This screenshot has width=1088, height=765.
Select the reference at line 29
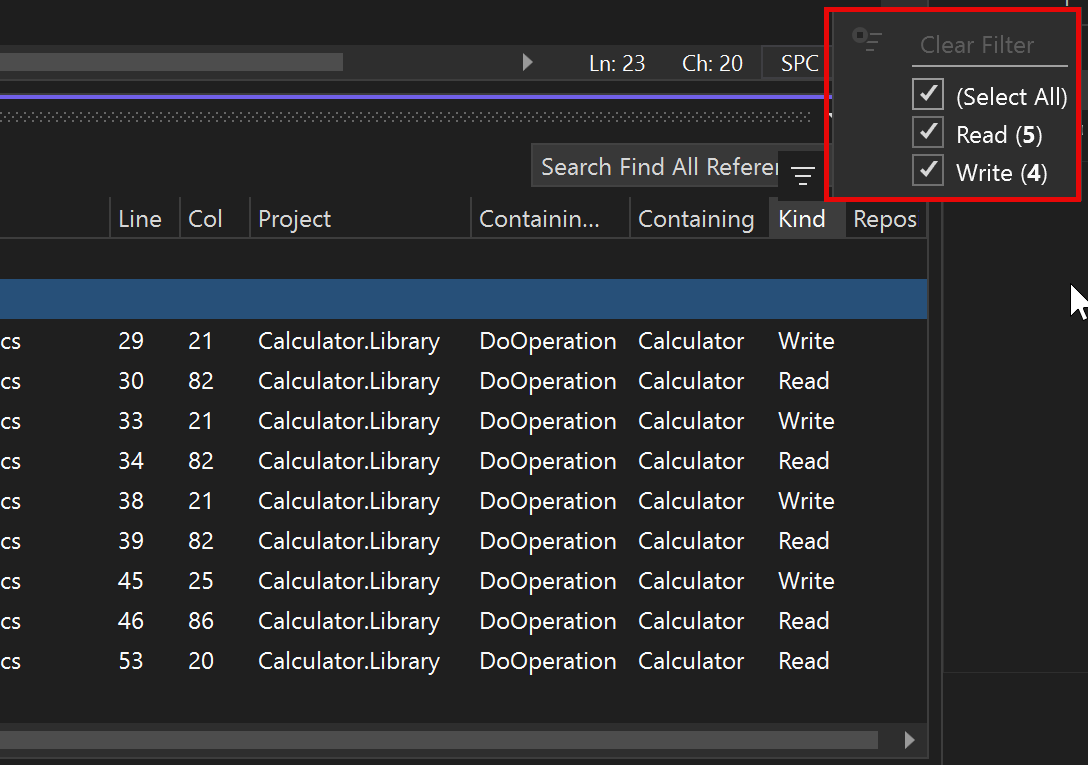[x=464, y=341]
